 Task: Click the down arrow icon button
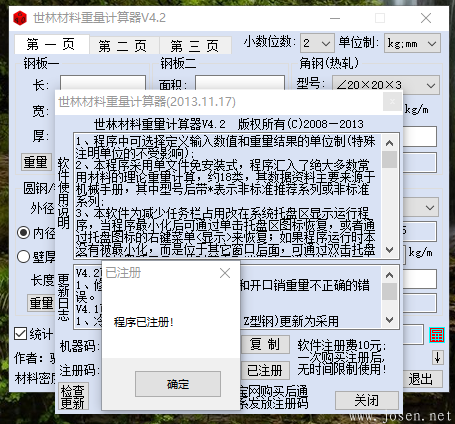pos(437,357)
